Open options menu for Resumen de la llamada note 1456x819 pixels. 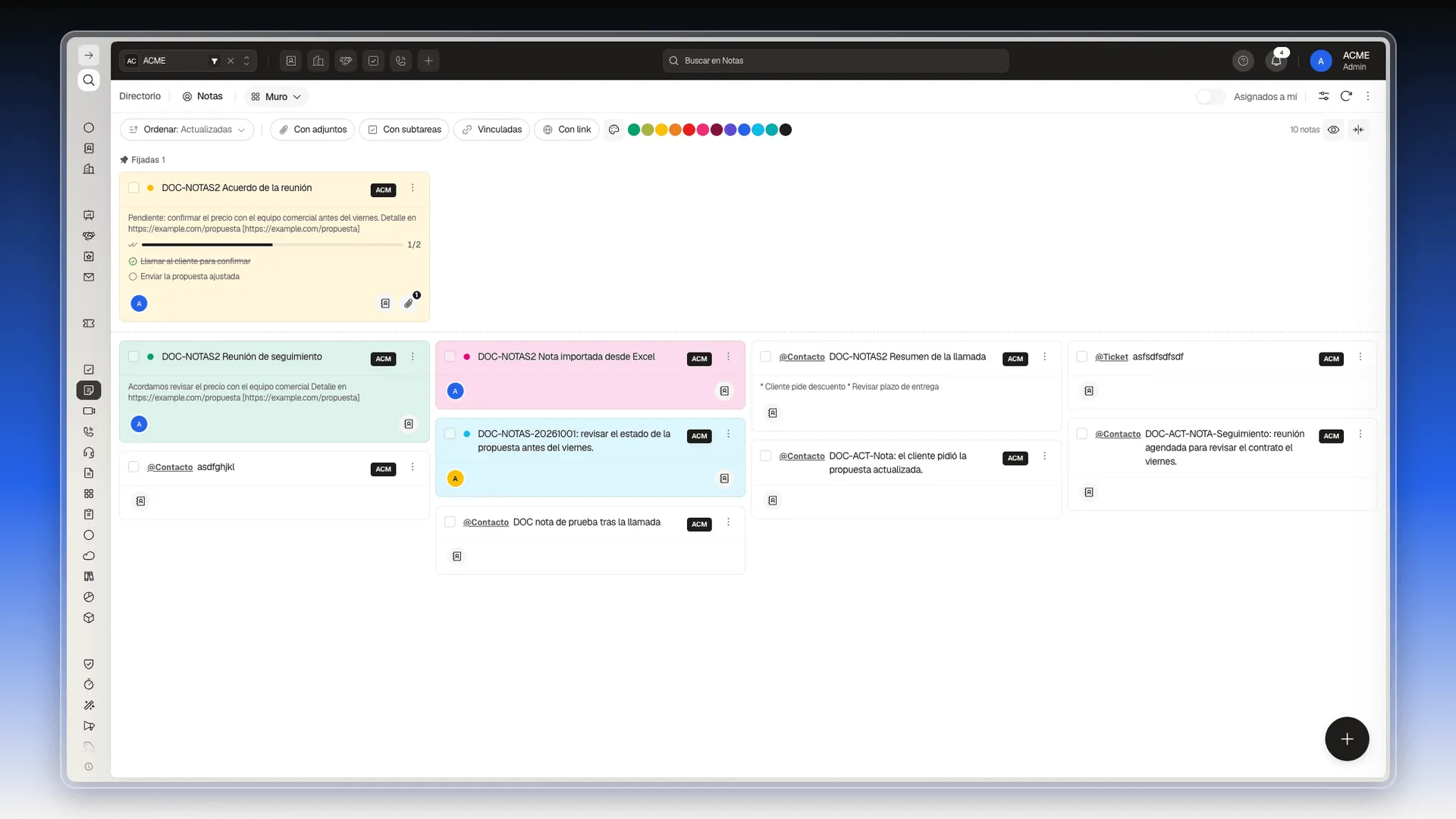coord(1044,356)
